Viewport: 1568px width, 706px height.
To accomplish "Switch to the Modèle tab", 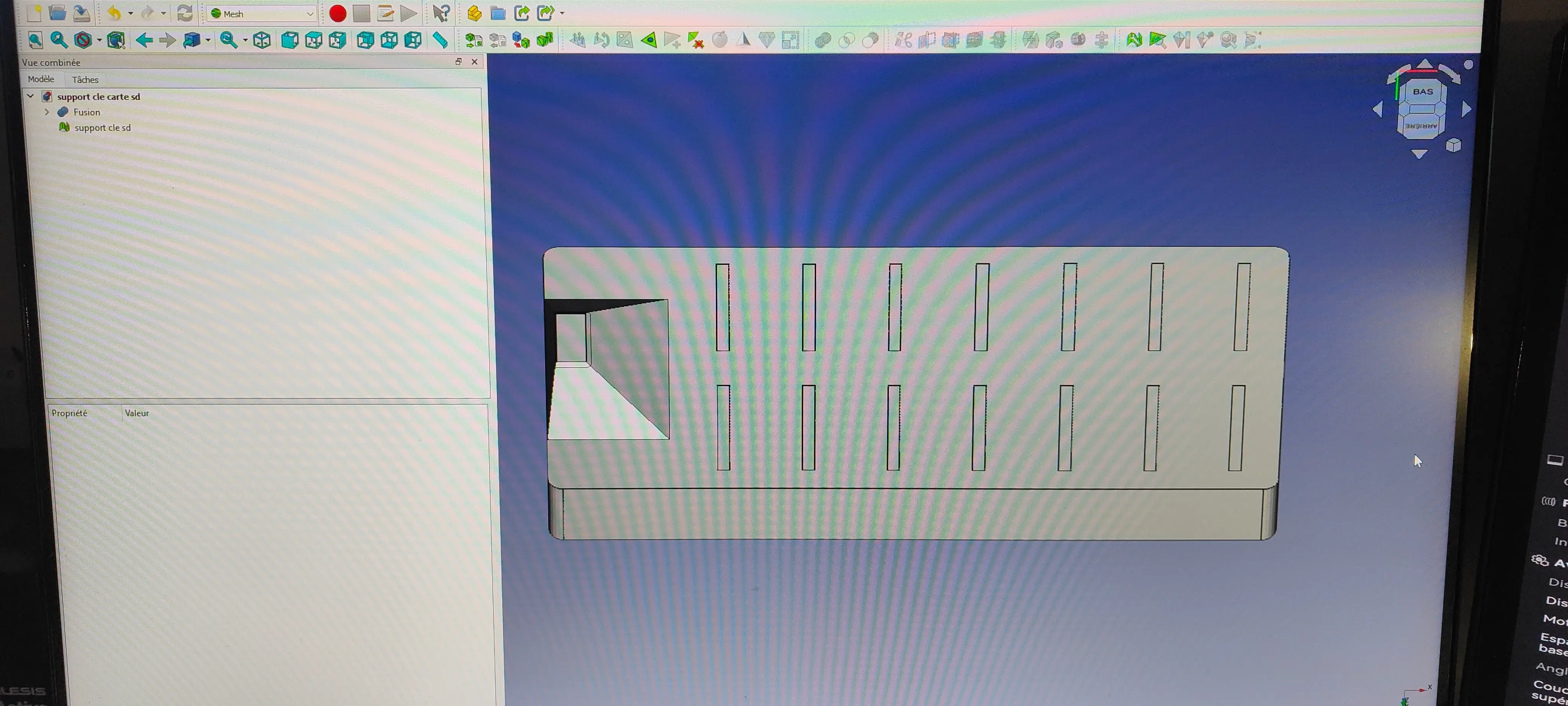I will click(x=41, y=79).
